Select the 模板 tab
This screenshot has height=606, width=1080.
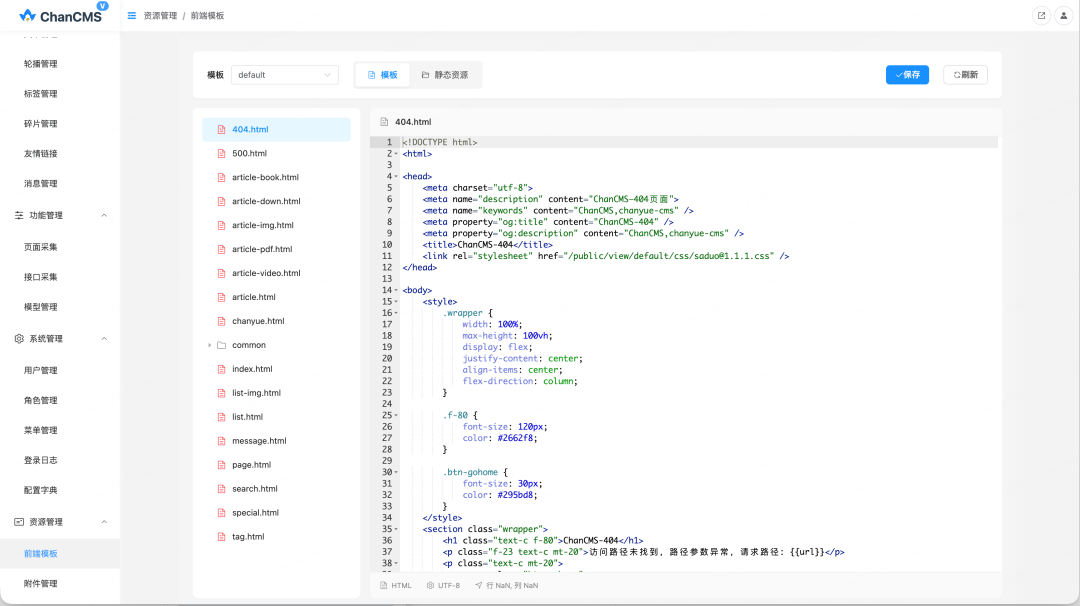(383, 75)
